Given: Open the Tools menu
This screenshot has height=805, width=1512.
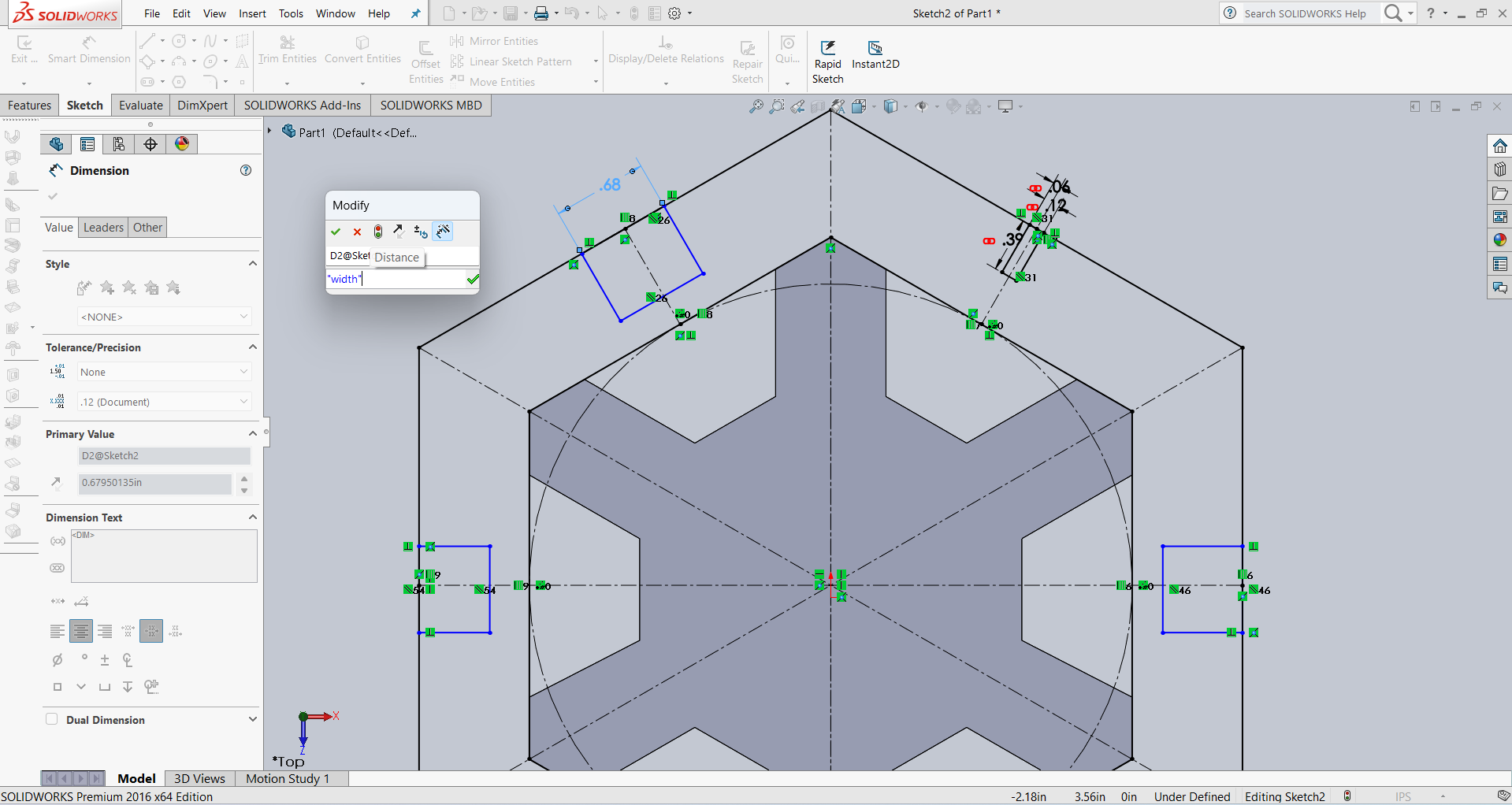Looking at the screenshot, I should [291, 13].
